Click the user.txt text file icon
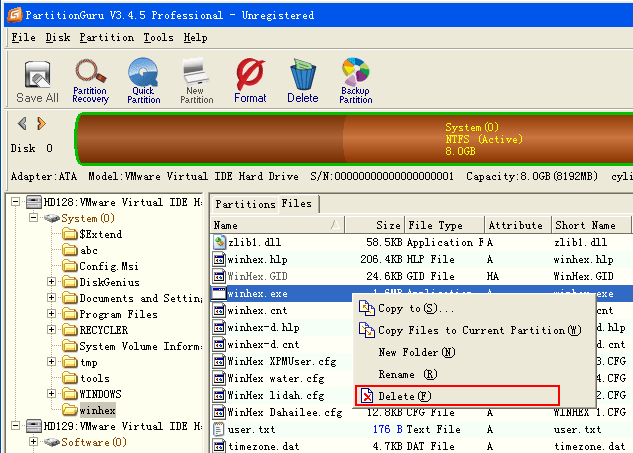The height and width of the screenshot is (453, 633). click(219, 429)
